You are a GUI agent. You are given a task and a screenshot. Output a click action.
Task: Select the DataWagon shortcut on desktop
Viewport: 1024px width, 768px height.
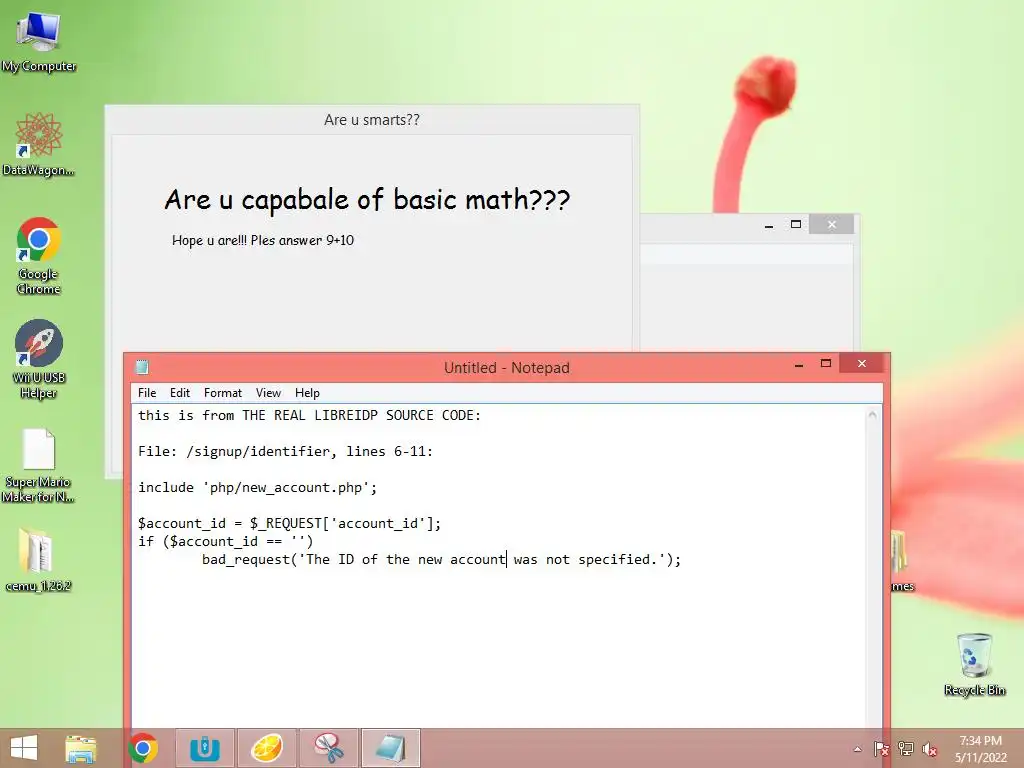pos(39,145)
